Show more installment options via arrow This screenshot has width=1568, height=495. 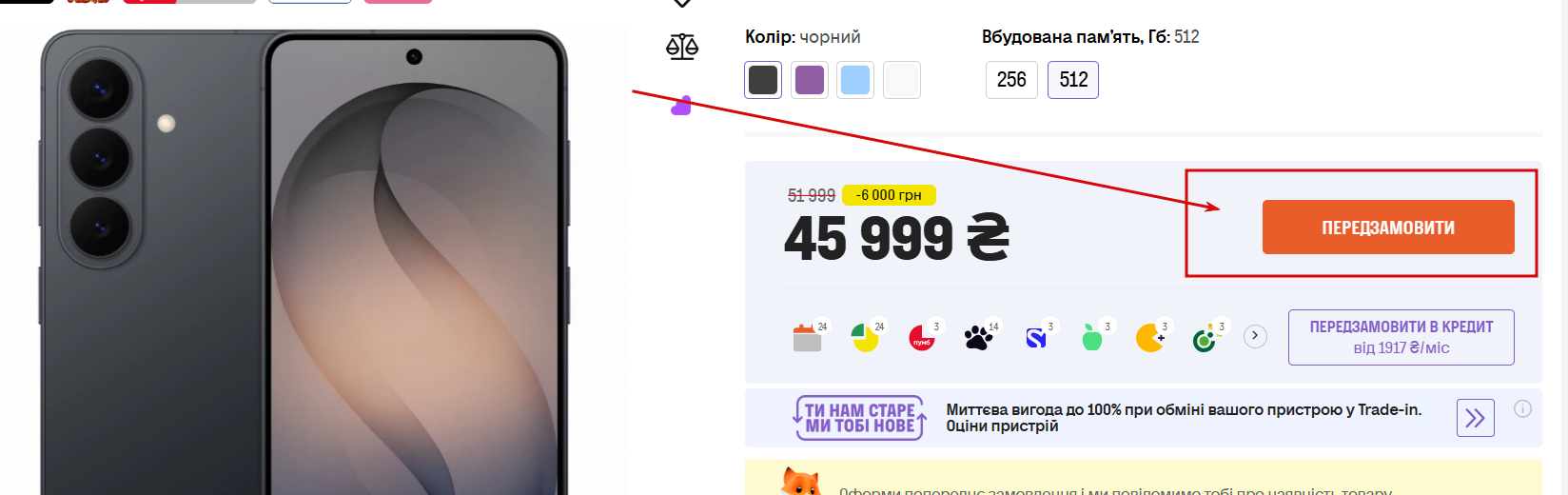[x=1256, y=336]
